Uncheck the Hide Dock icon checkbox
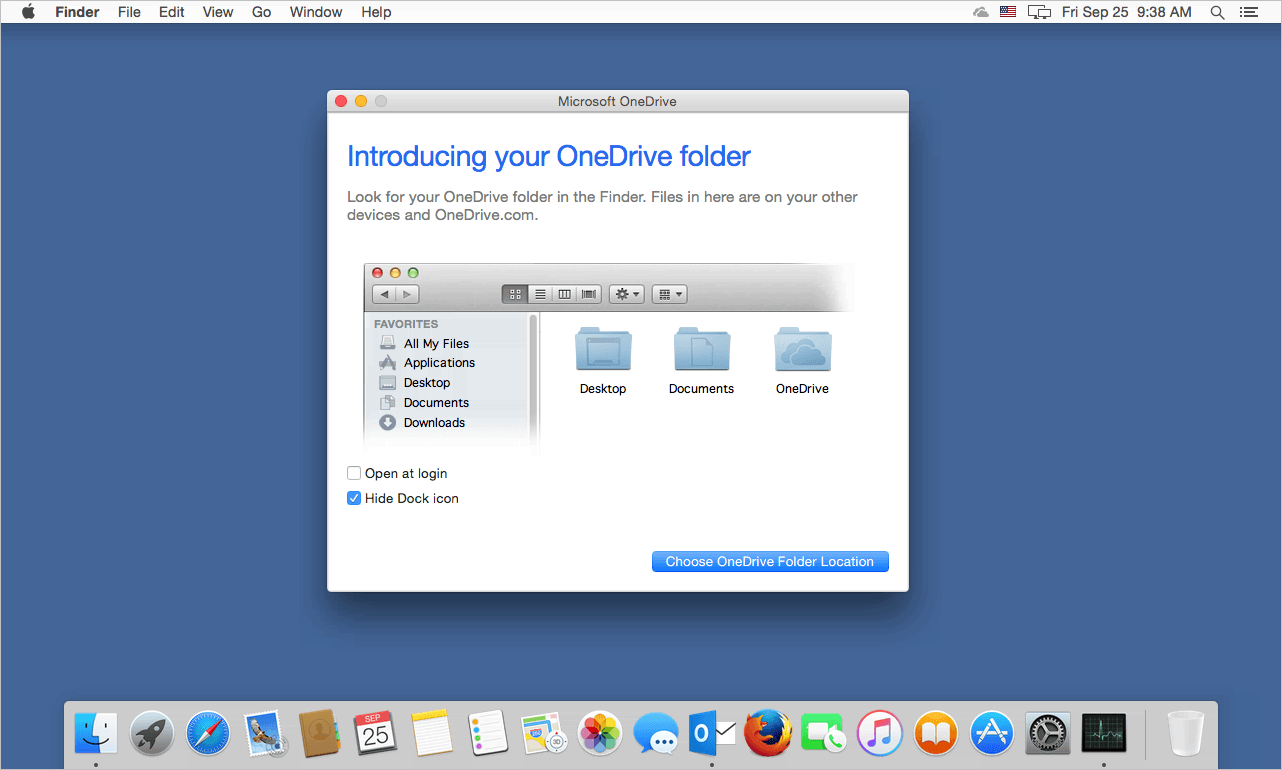This screenshot has width=1282, height=770. coord(354,498)
